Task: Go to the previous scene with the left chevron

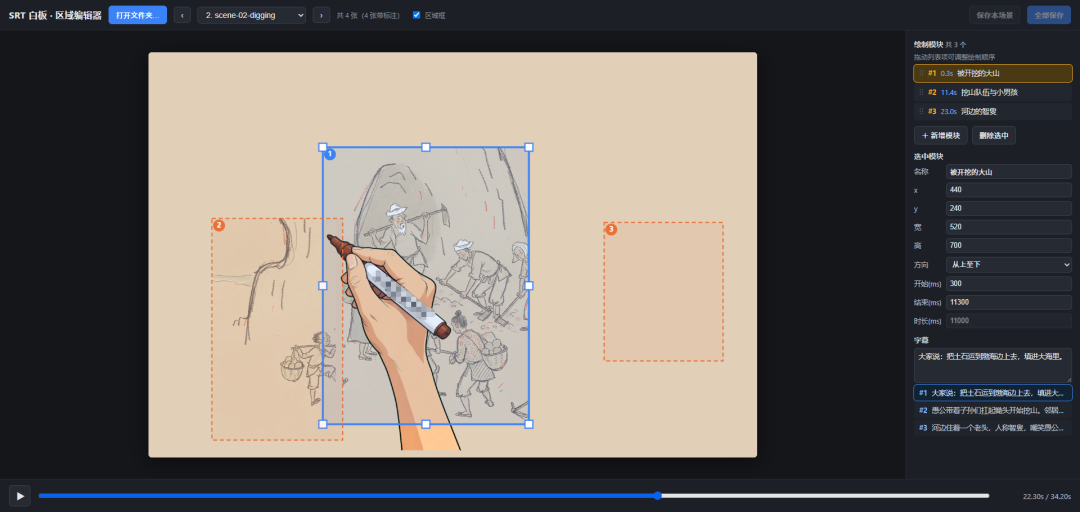Action: 182,15
